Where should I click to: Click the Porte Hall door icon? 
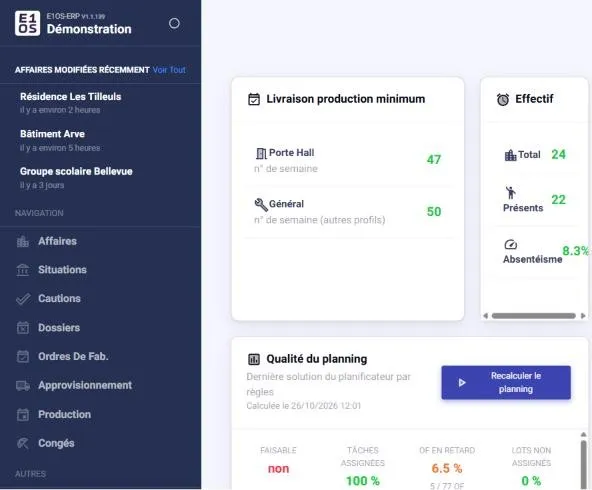pyautogui.click(x=261, y=153)
